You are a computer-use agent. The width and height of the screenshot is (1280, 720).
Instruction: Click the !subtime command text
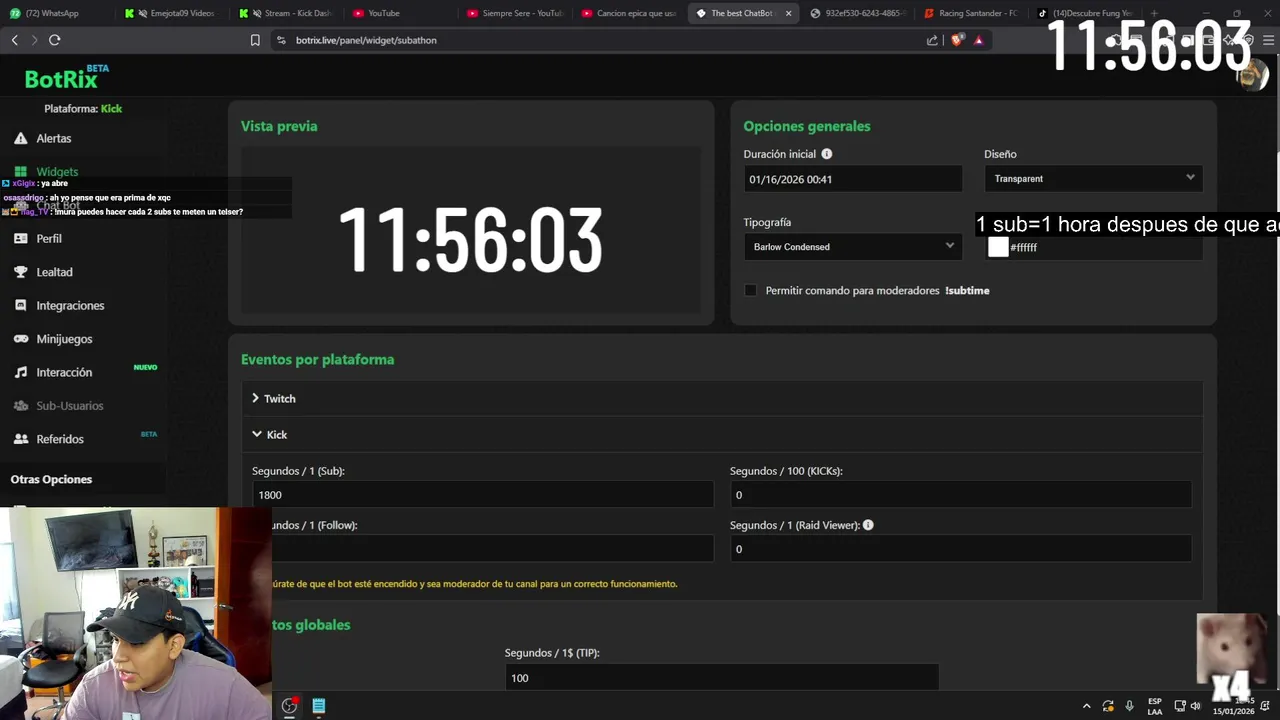967,291
